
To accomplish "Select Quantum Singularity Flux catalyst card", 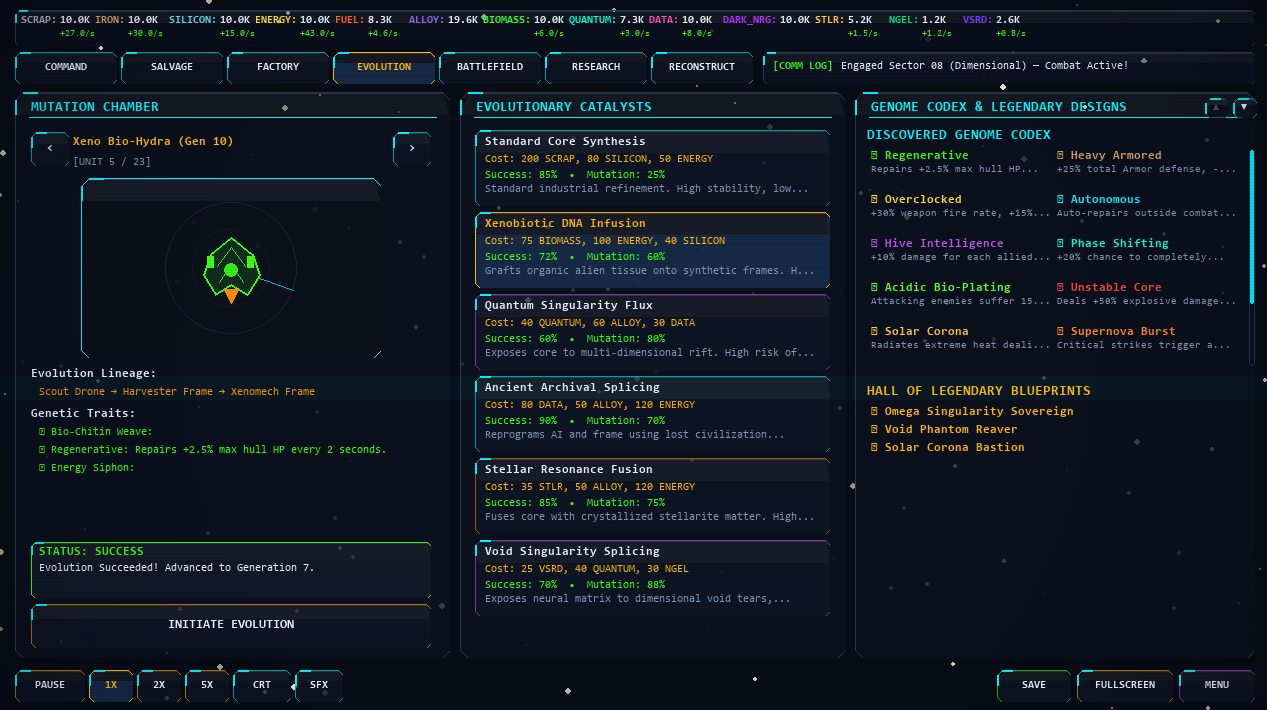I will tap(652, 330).
